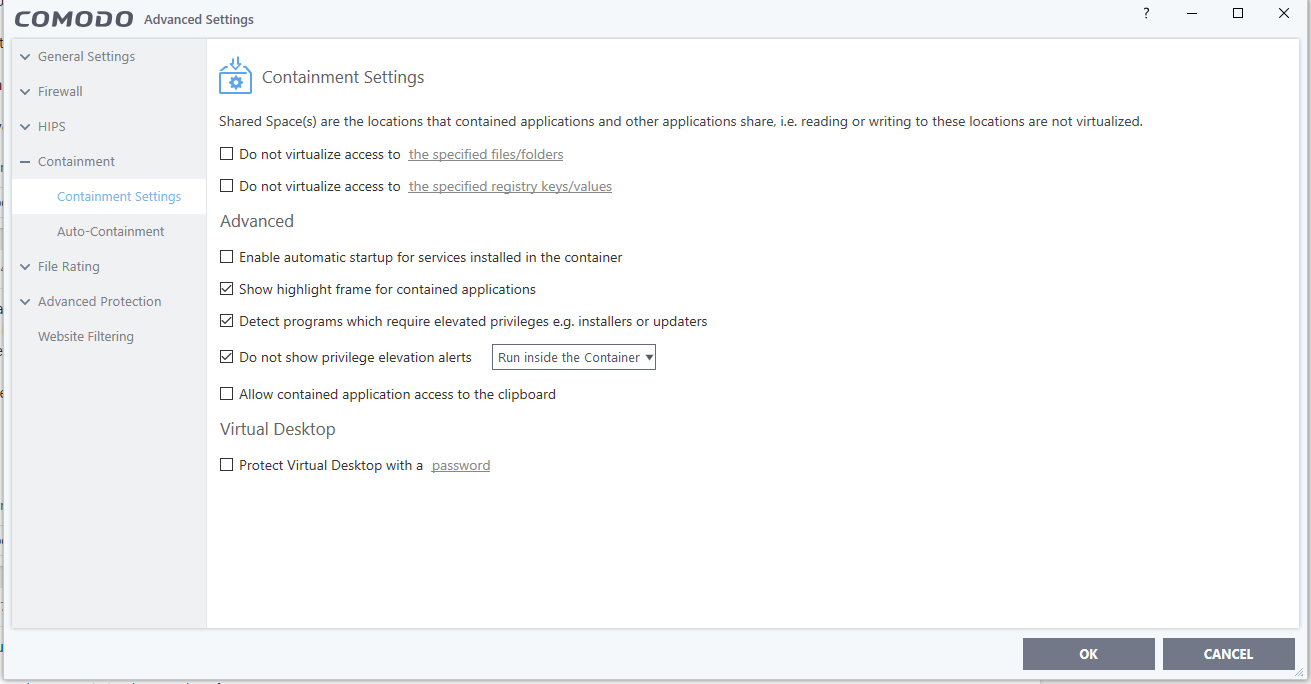
Task: Click the COMODO logo in title bar
Action: pos(74,19)
